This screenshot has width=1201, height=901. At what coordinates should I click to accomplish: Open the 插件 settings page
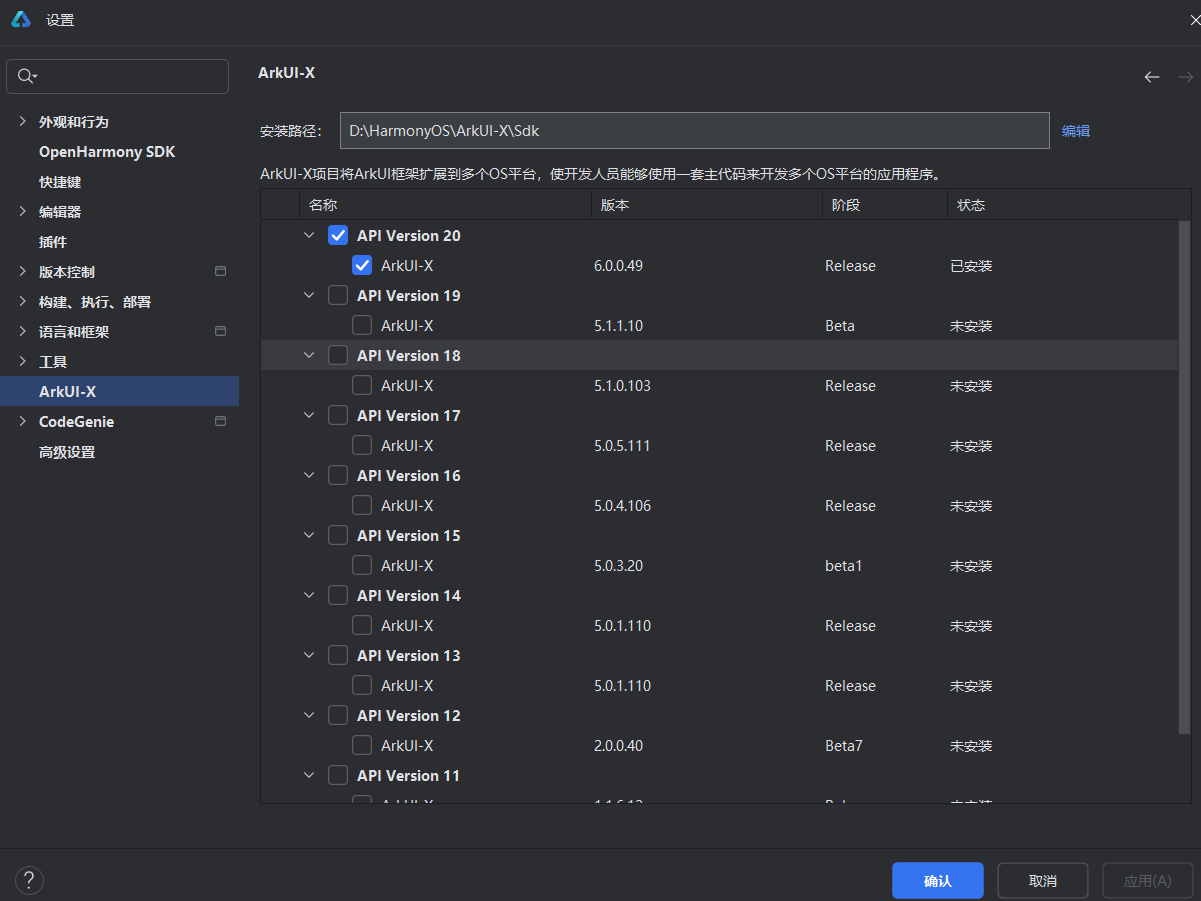coord(53,242)
